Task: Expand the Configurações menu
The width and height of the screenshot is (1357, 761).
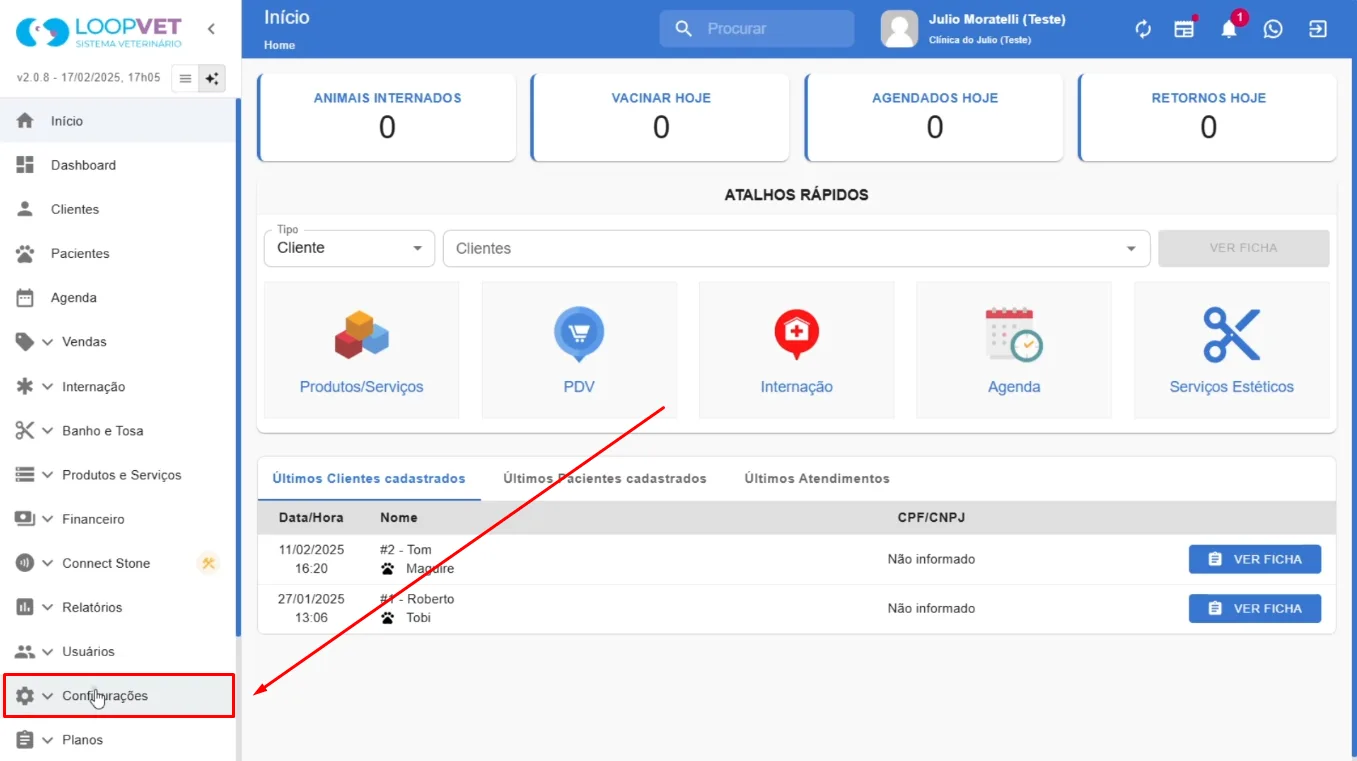Action: coord(118,696)
